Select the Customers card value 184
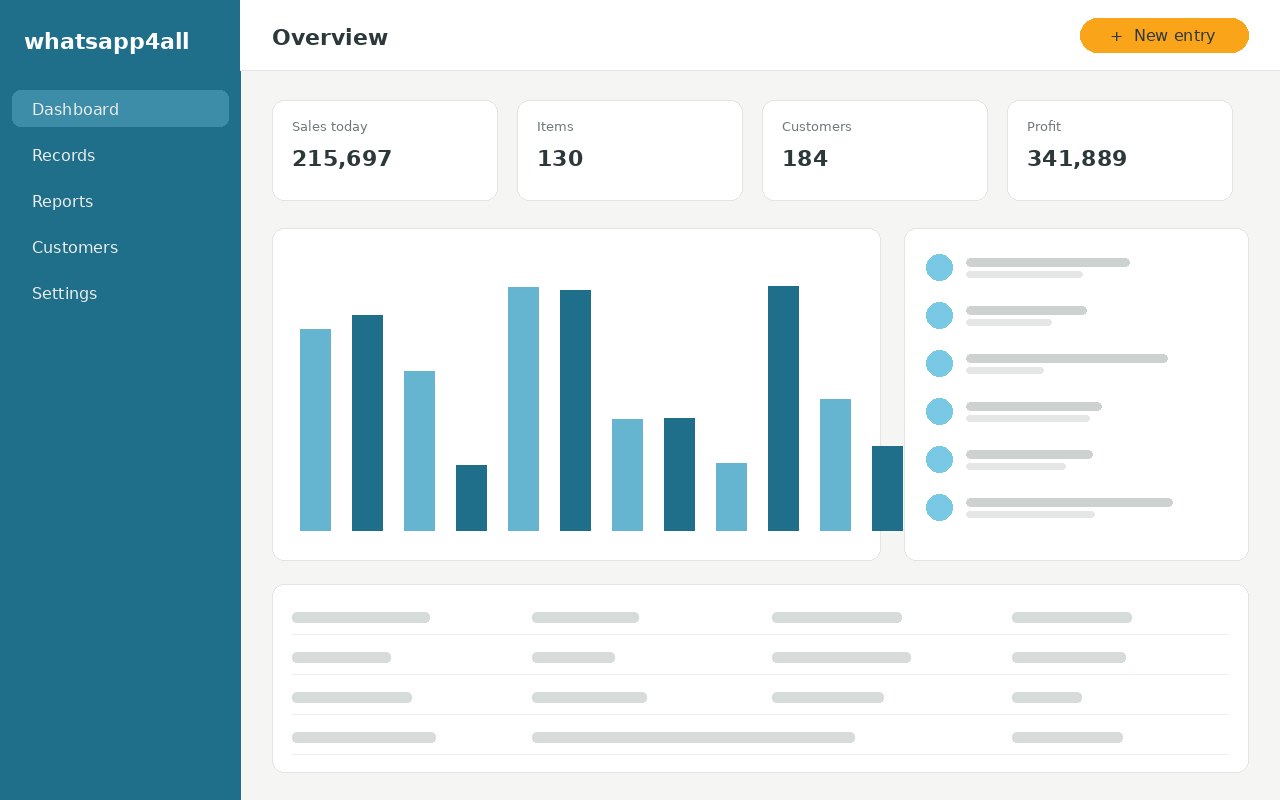Screen dimensions: 1280x800 pyautogui.click(x=805, y=159)
